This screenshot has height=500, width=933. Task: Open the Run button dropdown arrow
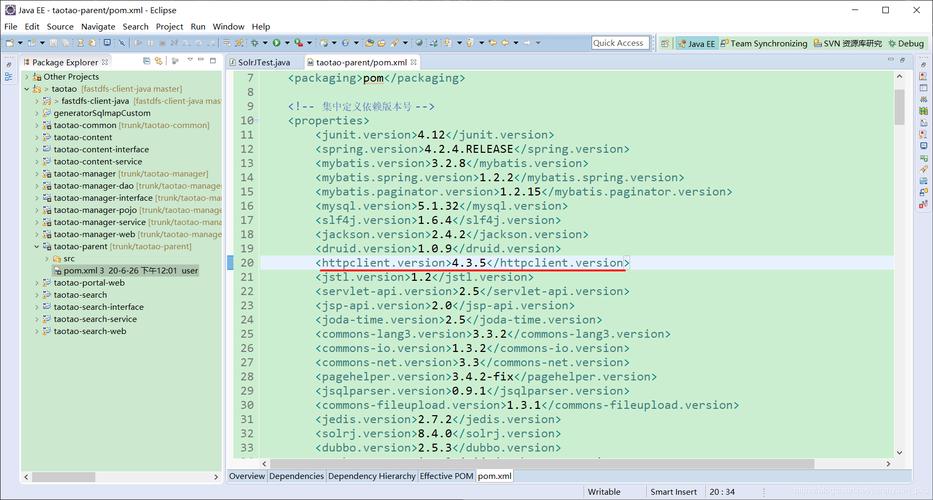(287, 43)
